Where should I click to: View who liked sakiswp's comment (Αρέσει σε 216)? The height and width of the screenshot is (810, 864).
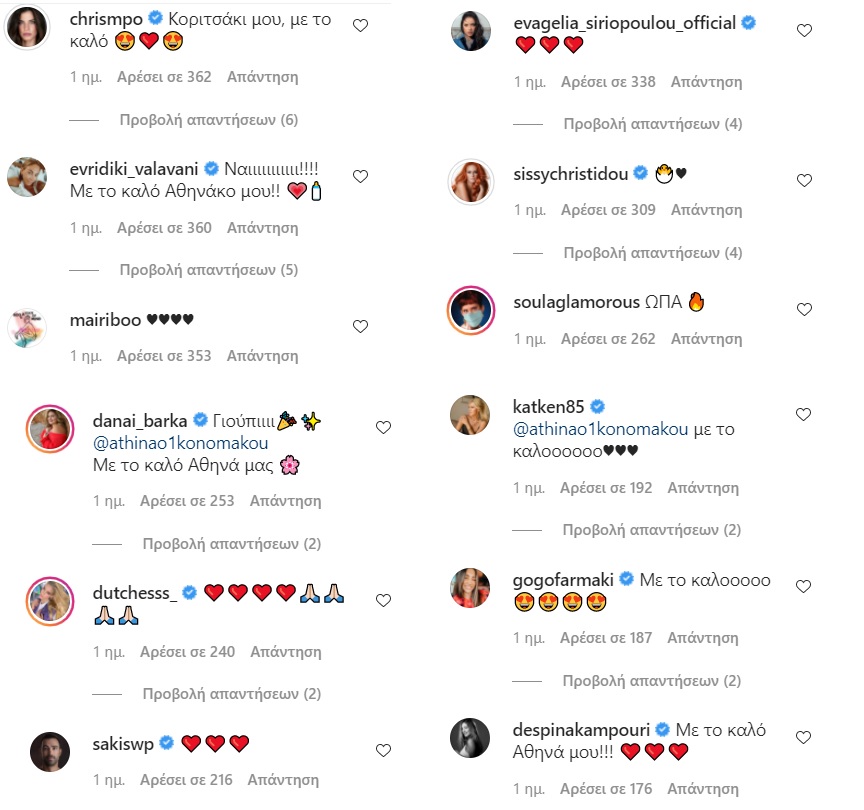(186, 780)
